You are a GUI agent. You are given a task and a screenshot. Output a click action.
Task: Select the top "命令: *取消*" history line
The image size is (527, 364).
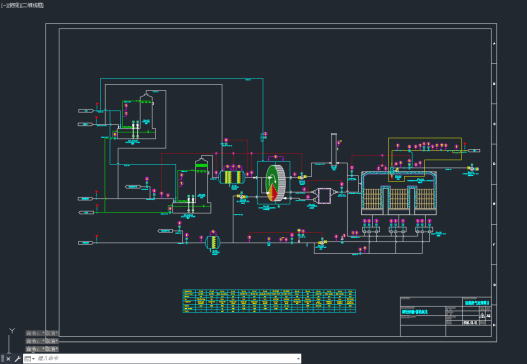42,333
